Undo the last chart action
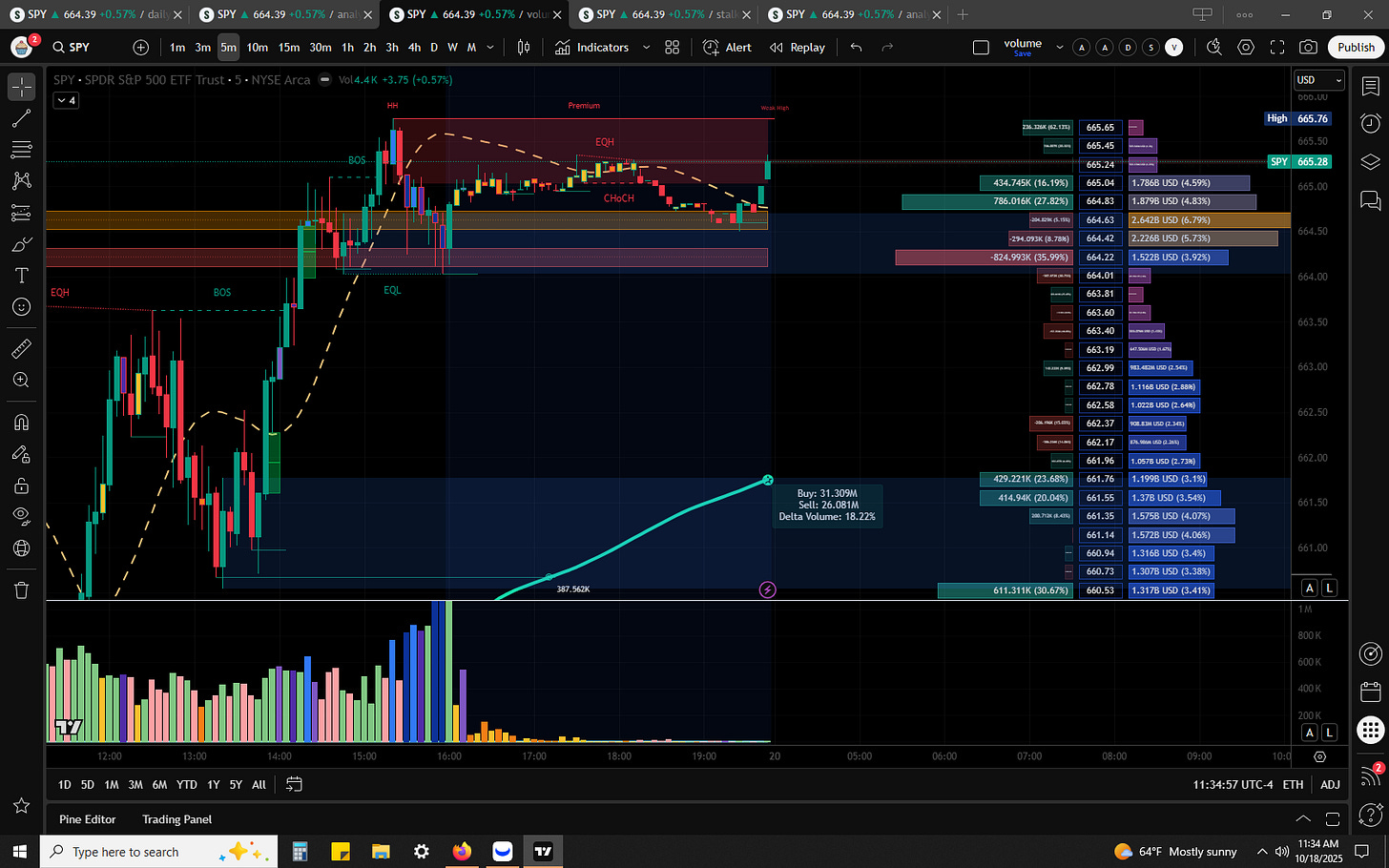This screenshot has height=868, width=1389. pos(857,47)
